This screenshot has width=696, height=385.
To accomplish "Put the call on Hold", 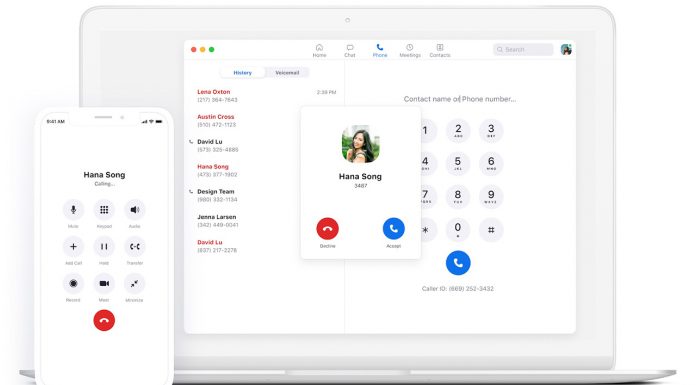I will 104,246.
